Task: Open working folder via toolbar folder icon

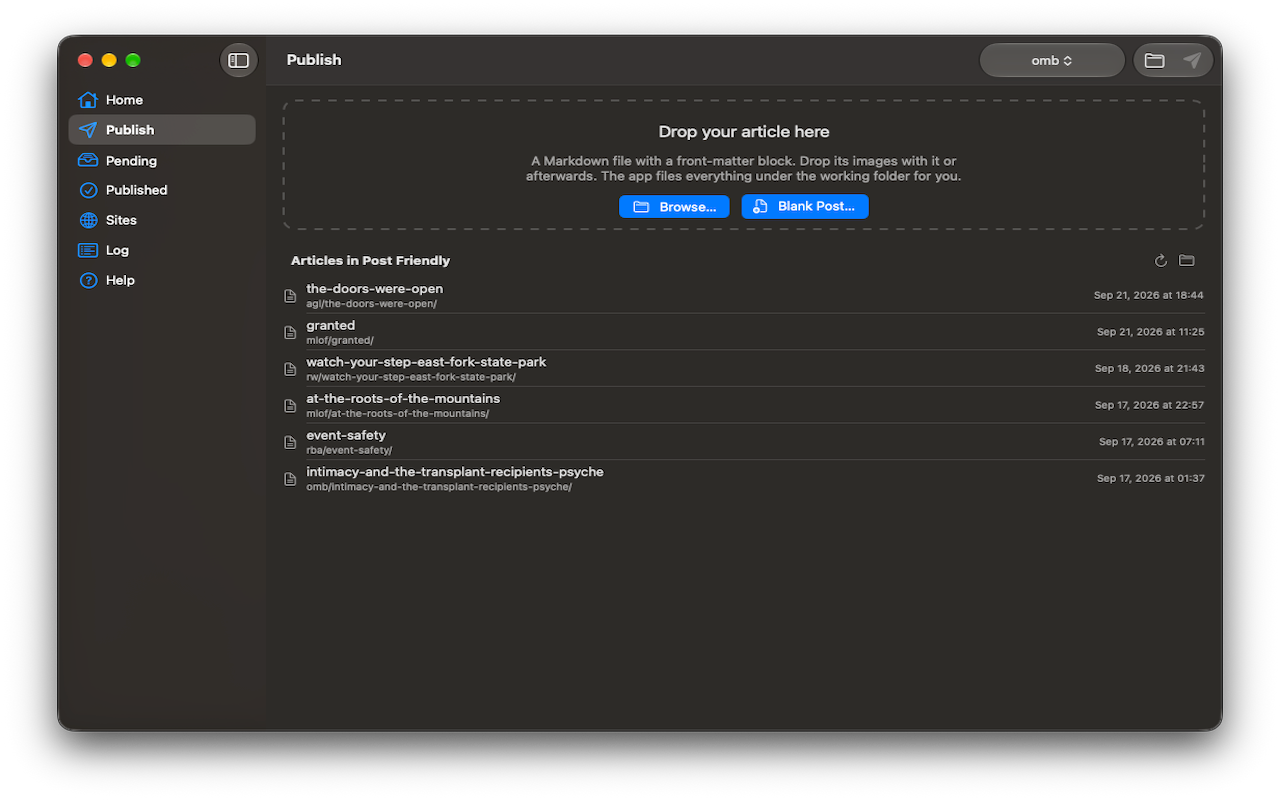Action: coord(1155,60)
